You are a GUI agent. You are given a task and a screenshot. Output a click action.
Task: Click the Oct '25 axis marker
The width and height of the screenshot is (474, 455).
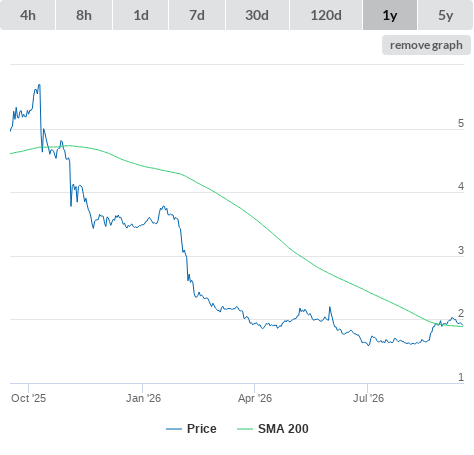[28, 398]
